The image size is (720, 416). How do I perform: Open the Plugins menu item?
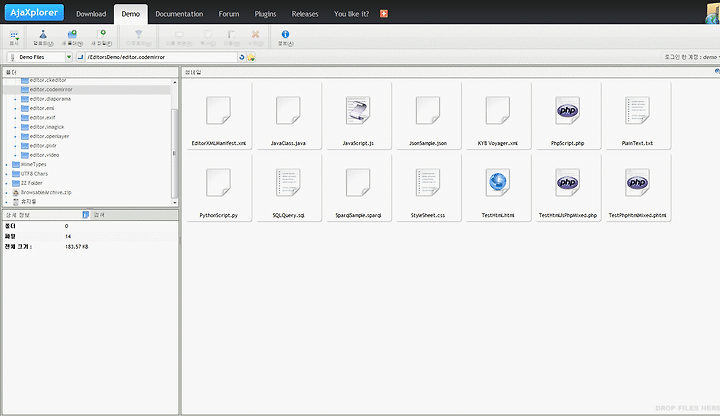(x=265, y=14)
